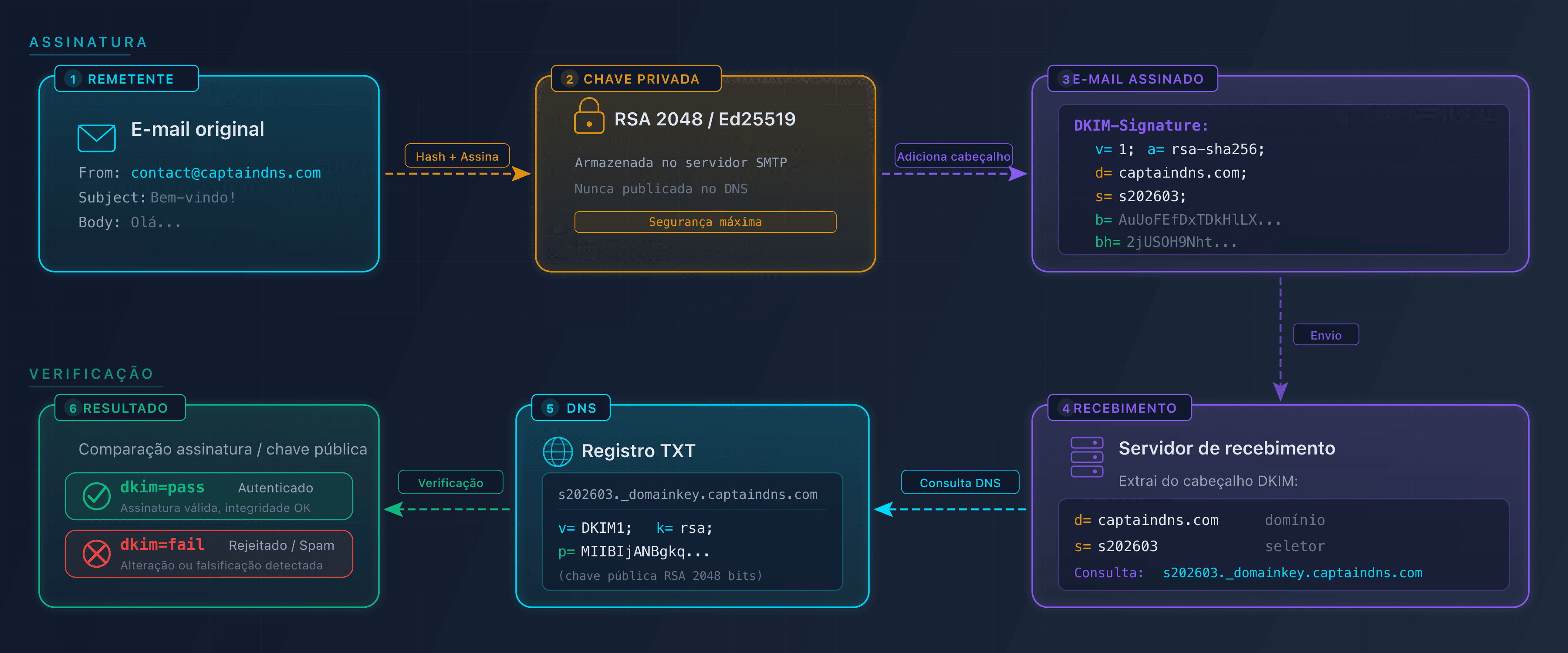Click Assinatura válida, integridade OK text
Image resolution: width=1568 pixels, height=653 pixels.
215,508
